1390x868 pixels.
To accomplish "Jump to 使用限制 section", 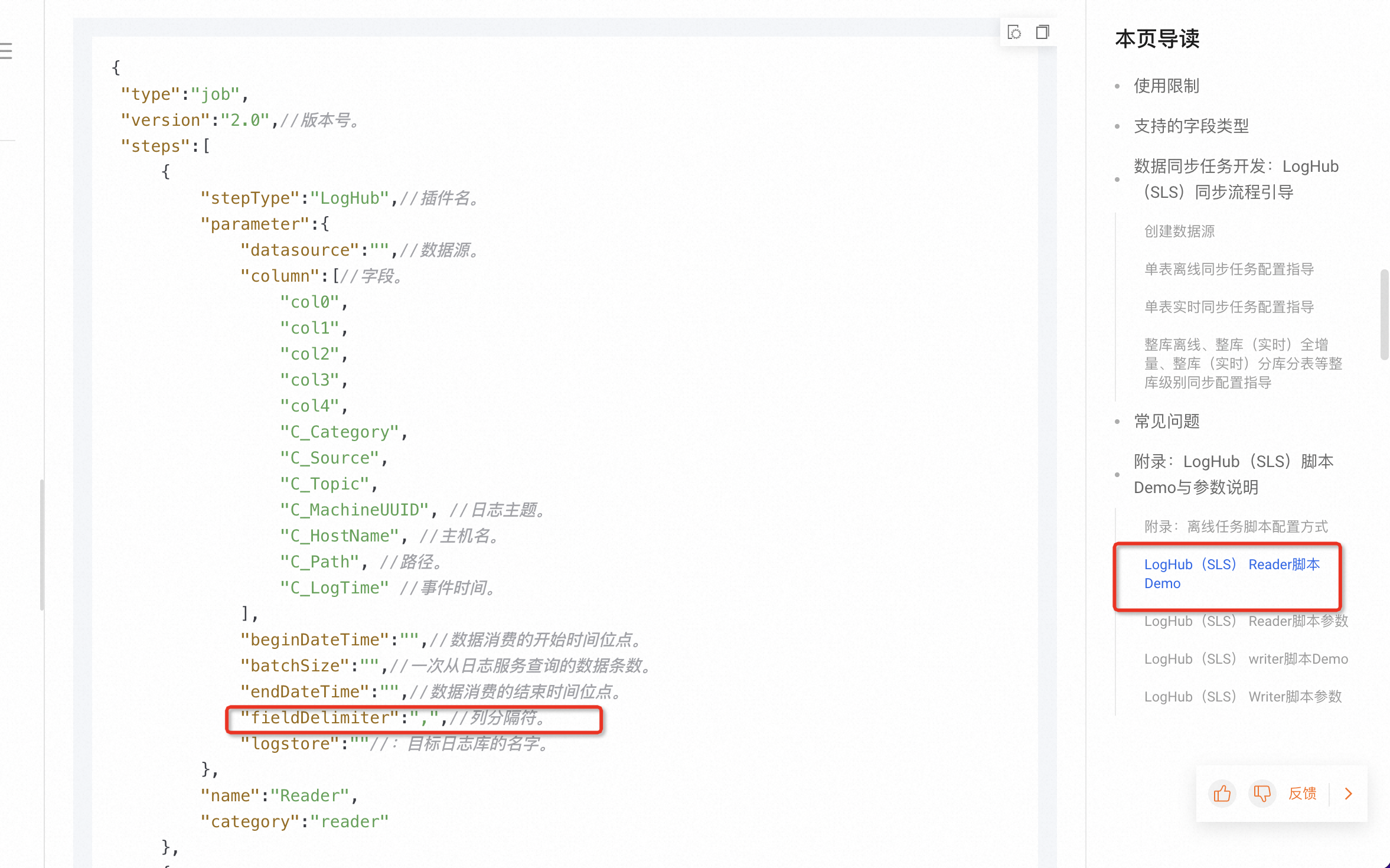I will (1166, 86).
